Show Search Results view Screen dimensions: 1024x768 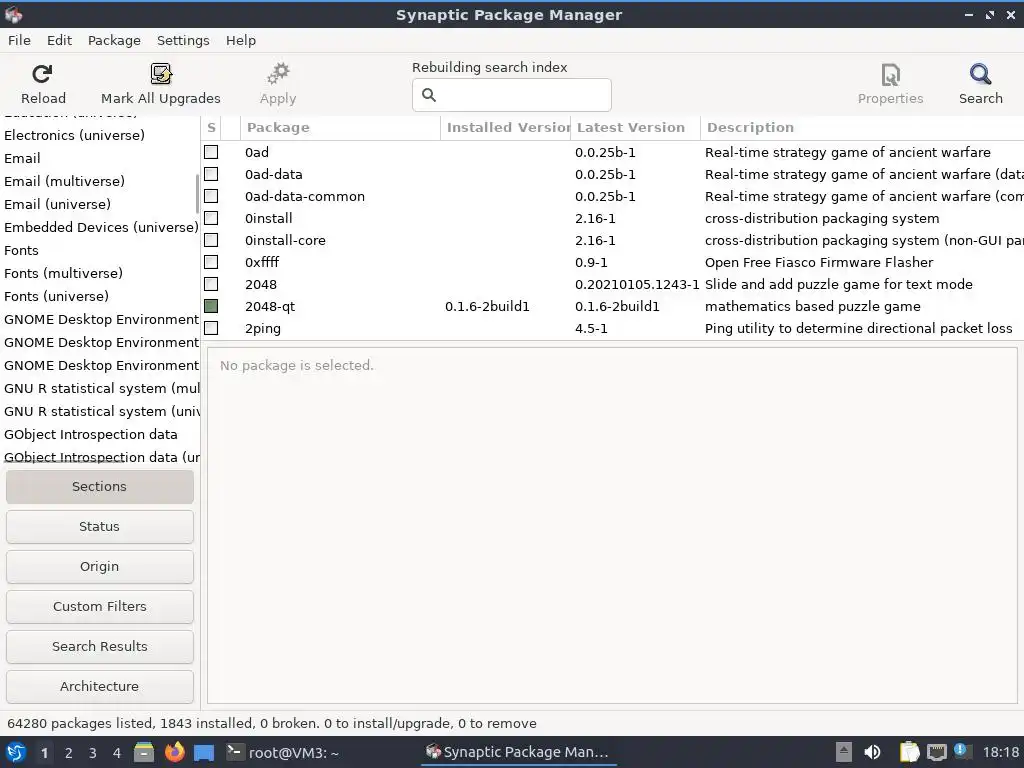tap(99, 647)
